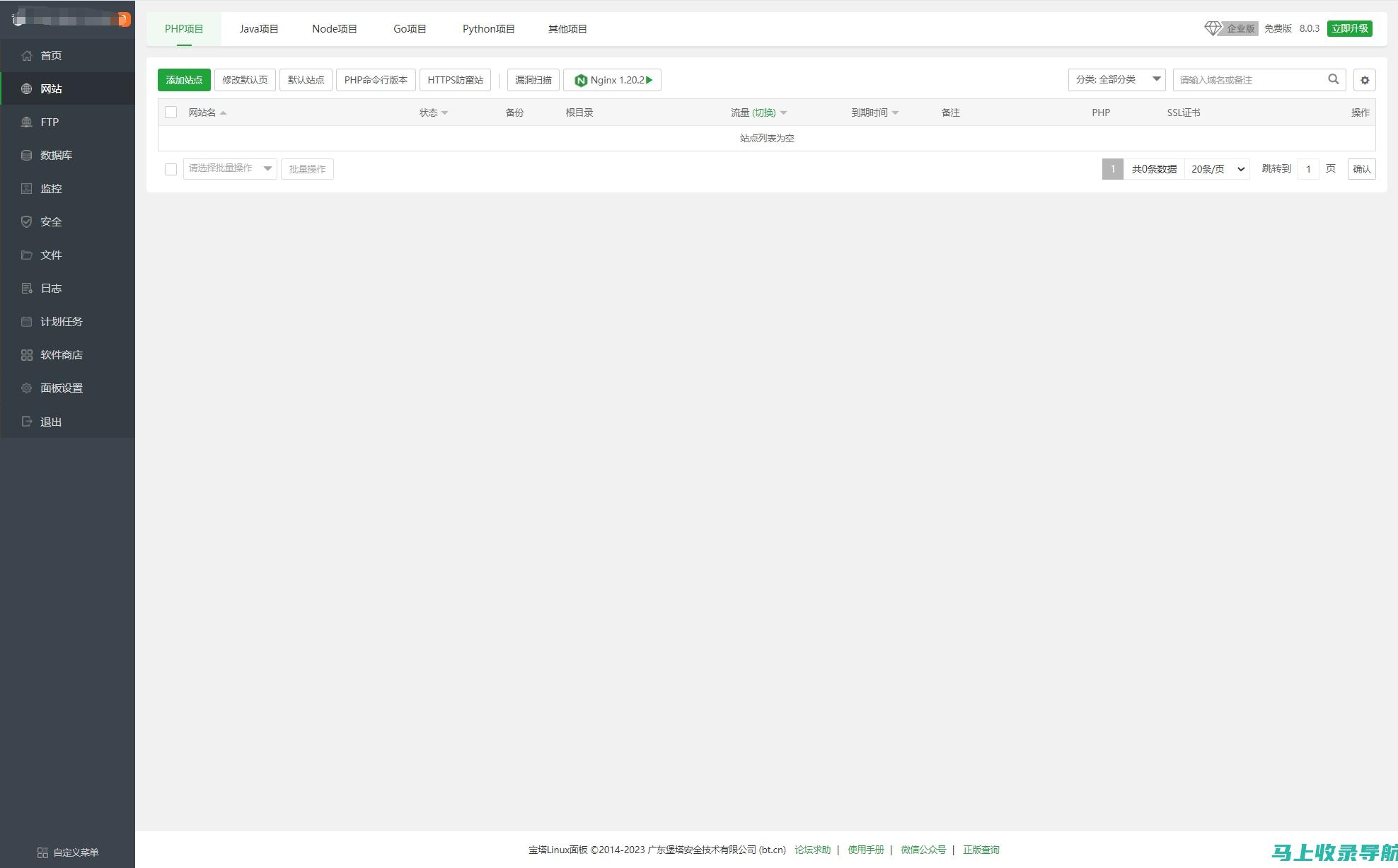Switch to Python项目 tab
This screenshot has height=868, width=1398.
click(489, 29)
